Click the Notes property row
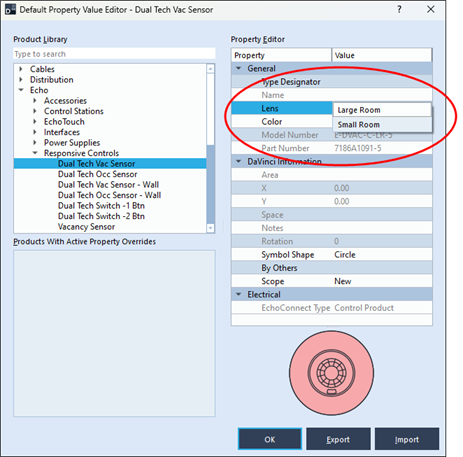Screen dimensions: 463x457 point(332,228)
